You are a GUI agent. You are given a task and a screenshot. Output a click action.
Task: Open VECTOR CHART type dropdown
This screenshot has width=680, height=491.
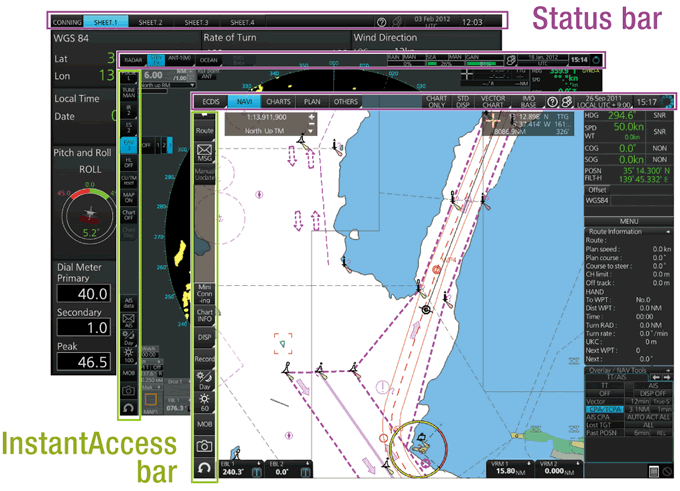pyautogui.click(x=493, y=102)
